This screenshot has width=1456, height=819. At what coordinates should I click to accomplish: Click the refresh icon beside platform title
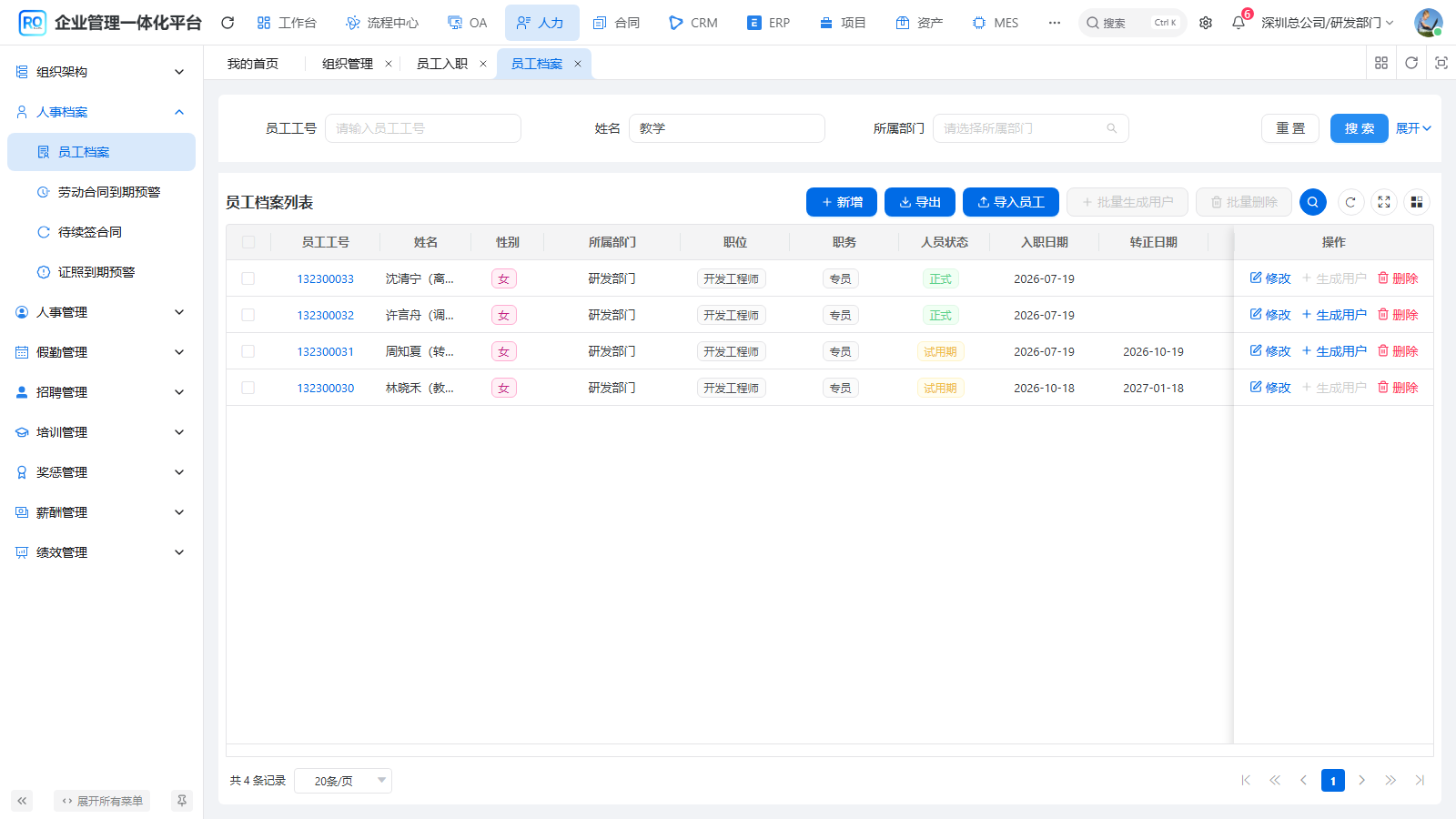(x=227, y=23)
